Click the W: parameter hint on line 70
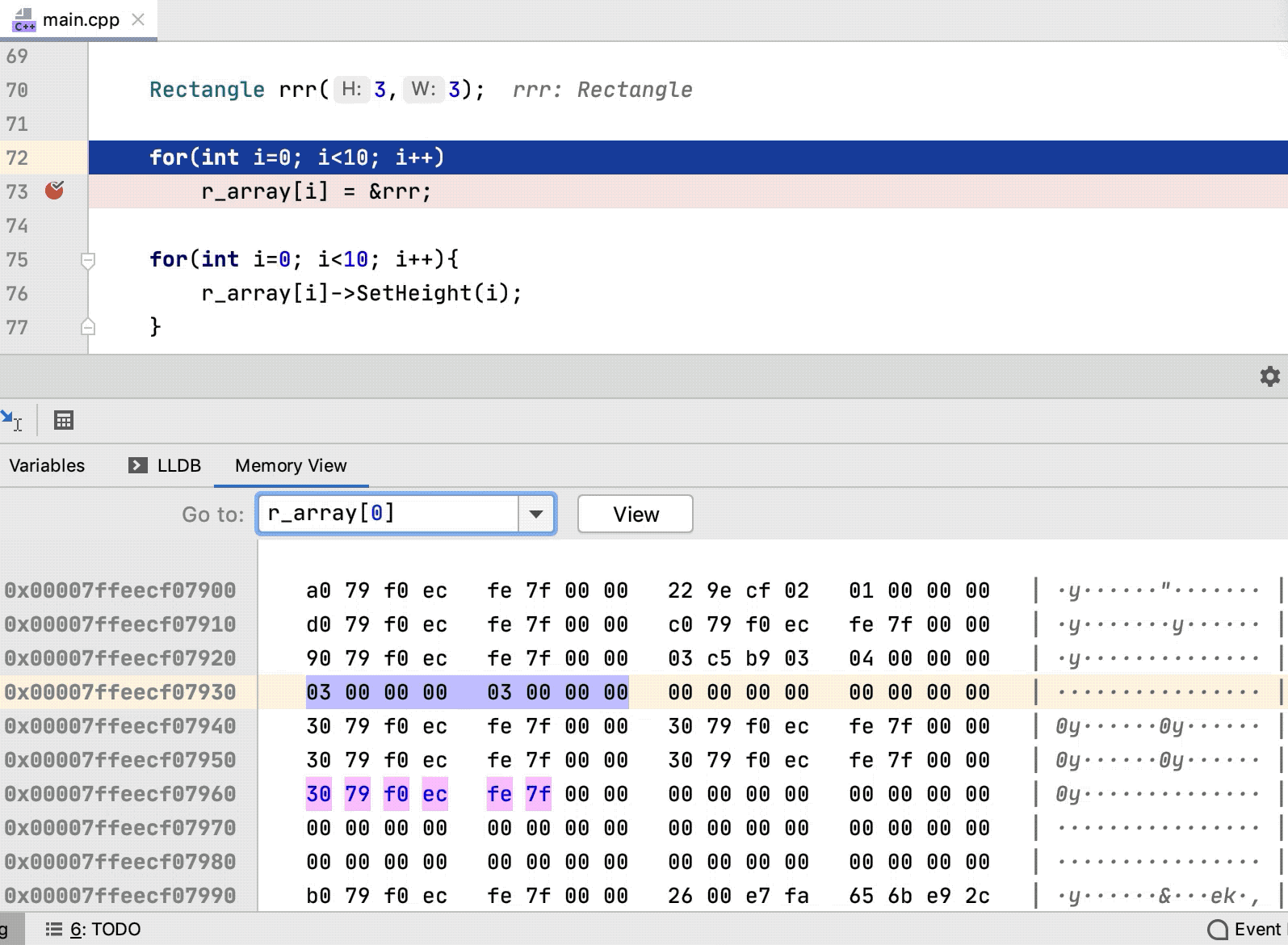1288x945 pixels. 423,89
